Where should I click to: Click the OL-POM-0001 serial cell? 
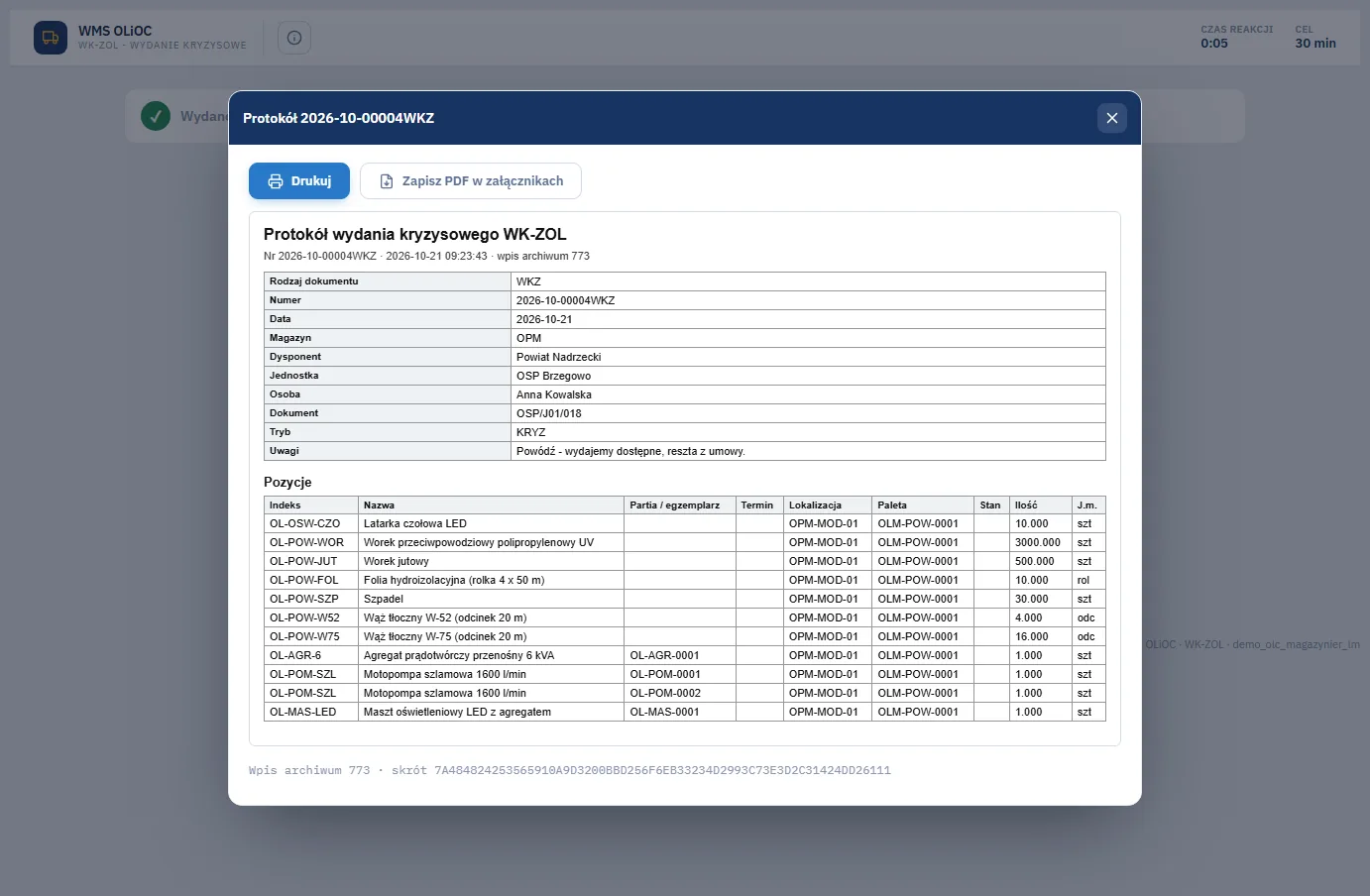[680, 675]
